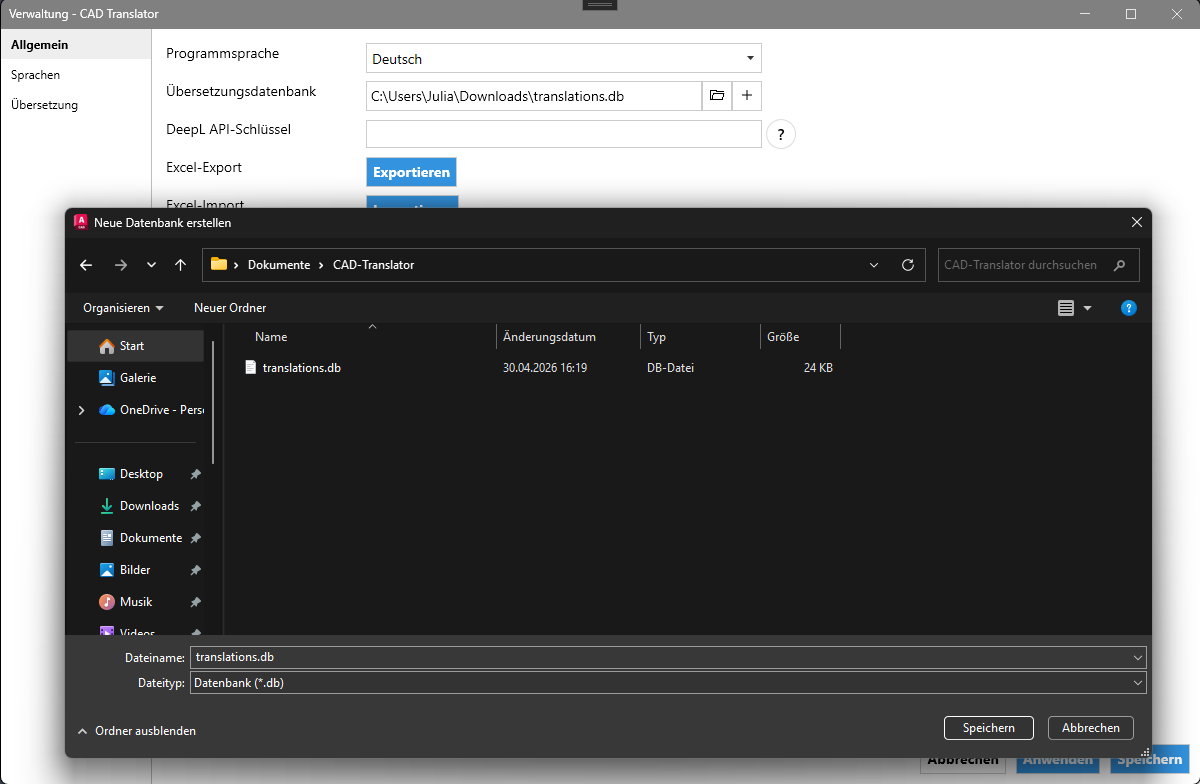
Task: Collapse folders with Ordner ausblenden
Action: (136, 731)
